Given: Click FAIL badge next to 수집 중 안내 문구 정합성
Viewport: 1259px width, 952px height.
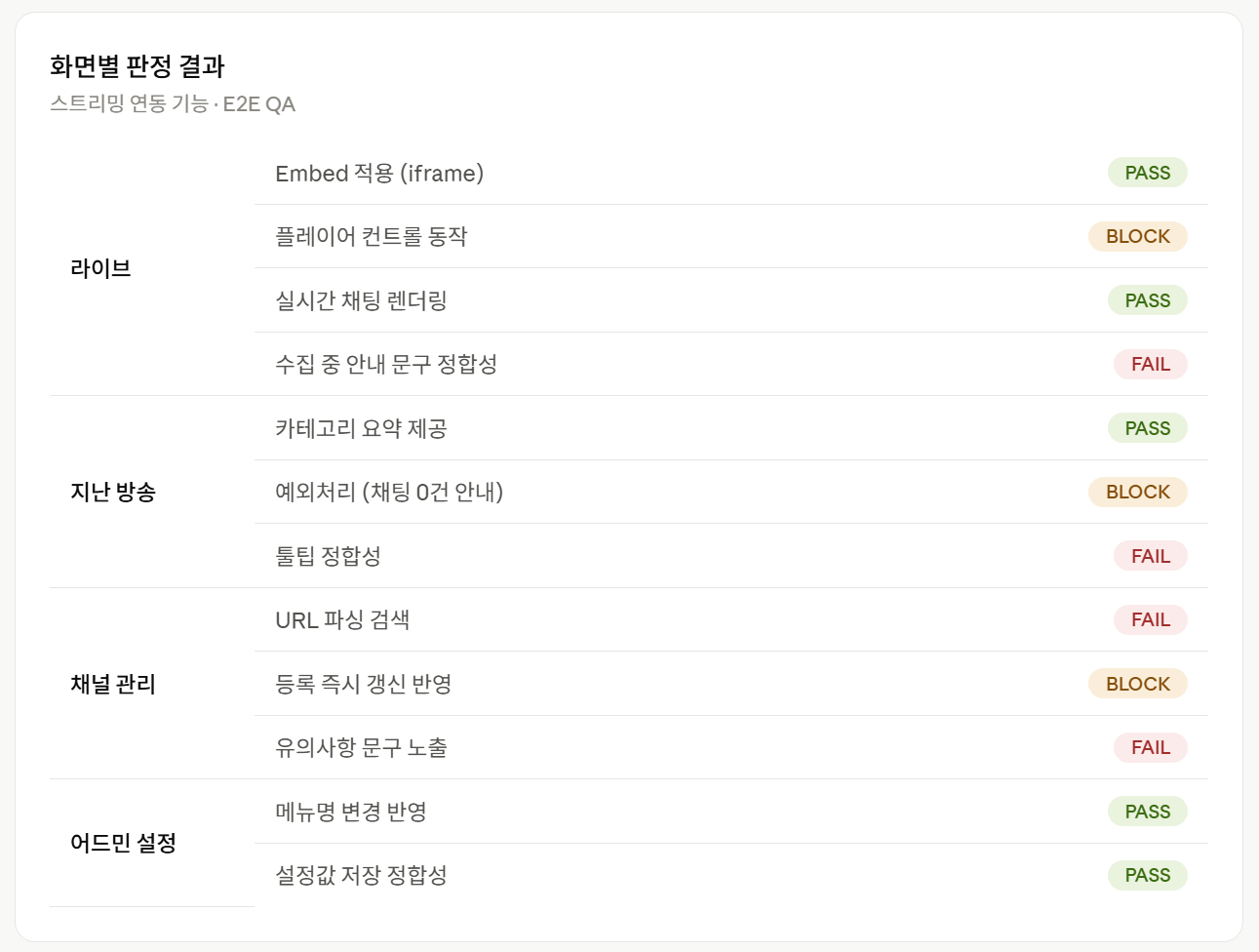Looking at the screenshot, I should pos(1151,364).
